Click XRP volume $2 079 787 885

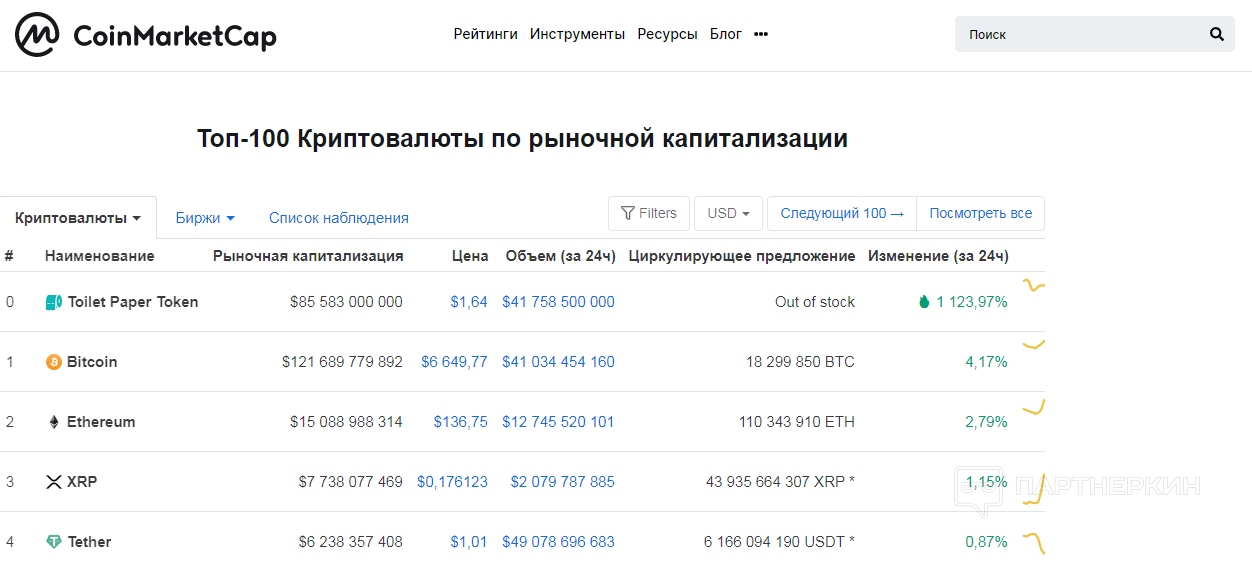563,482
